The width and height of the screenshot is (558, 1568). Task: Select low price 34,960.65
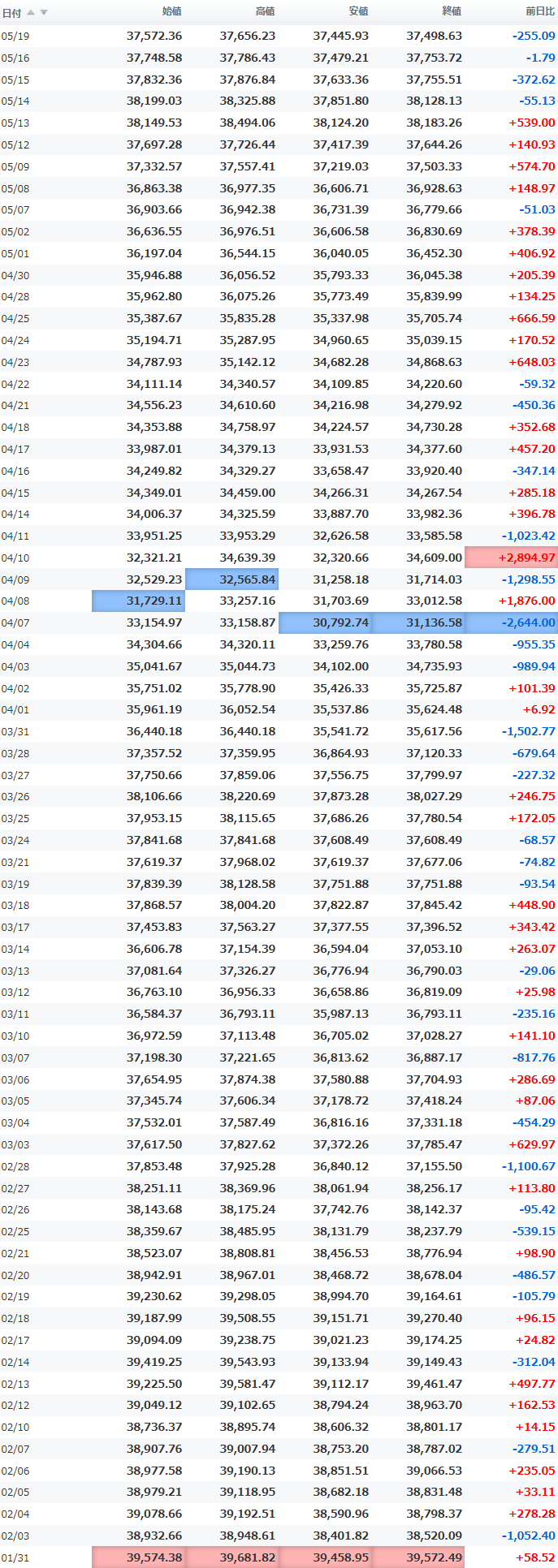(x=341, y=340)
